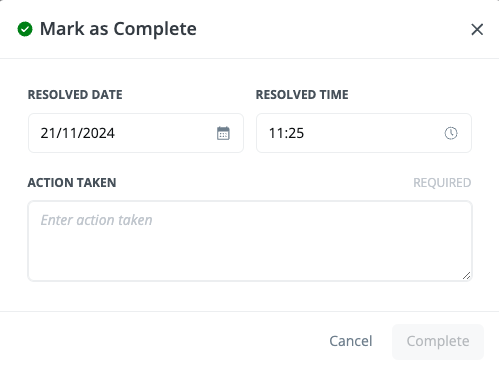Click the Complete button
The height and width of the screenshot is (369, 499).
pos(438,342)
